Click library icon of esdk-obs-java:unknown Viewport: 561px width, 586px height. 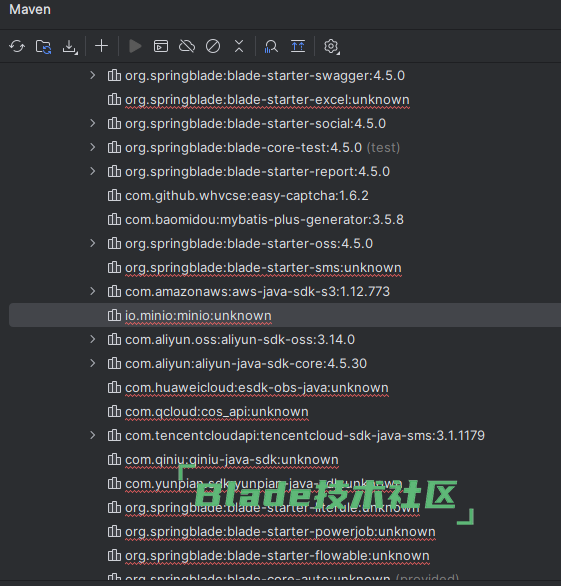coord(114,387)
